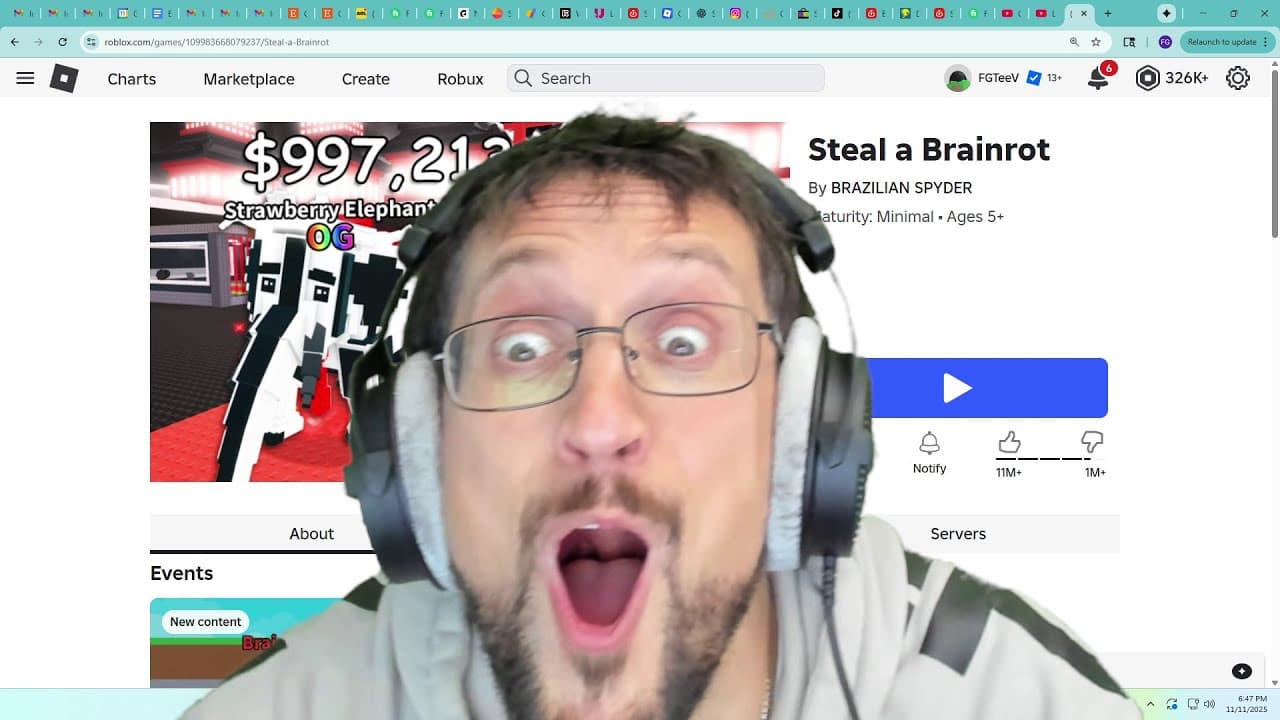1280x720 pixels.
Task: Open notifications bell with 6 badge
Action: 1099,78
